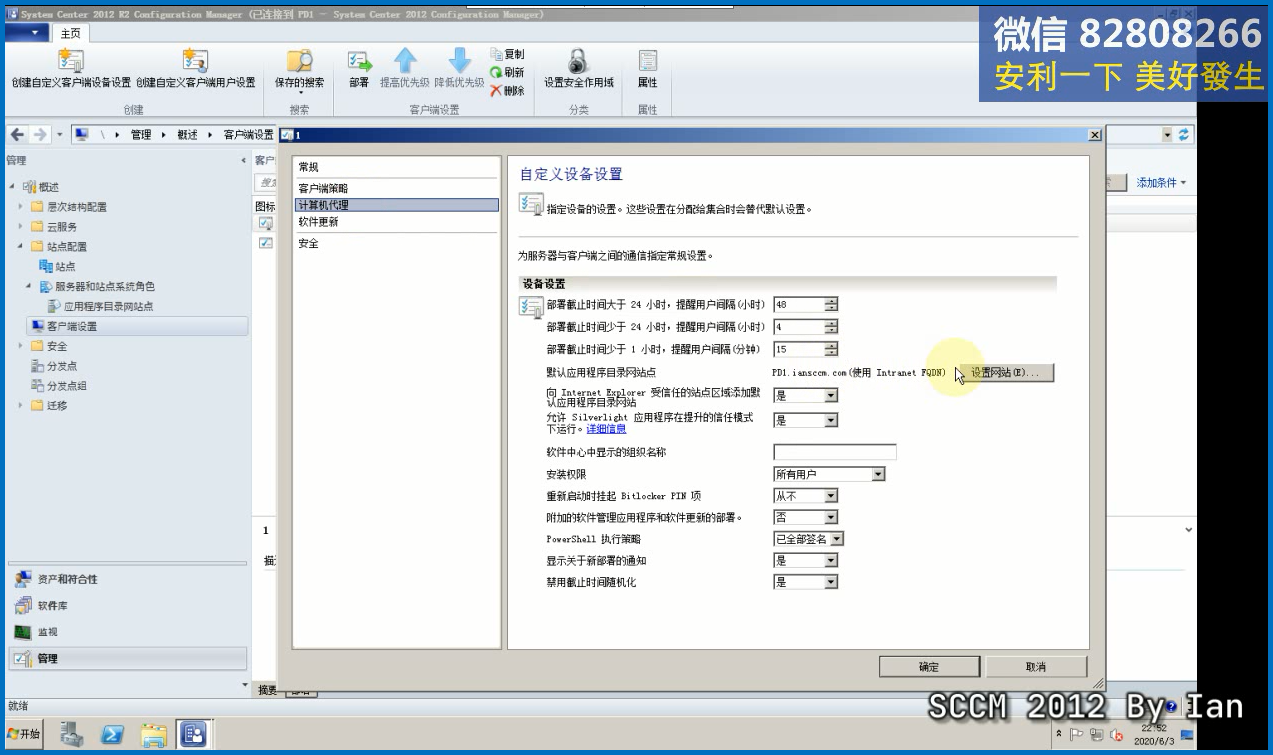Open Properties (属性) from the ribbon
1273x755 pixels.
coord(647,69)
